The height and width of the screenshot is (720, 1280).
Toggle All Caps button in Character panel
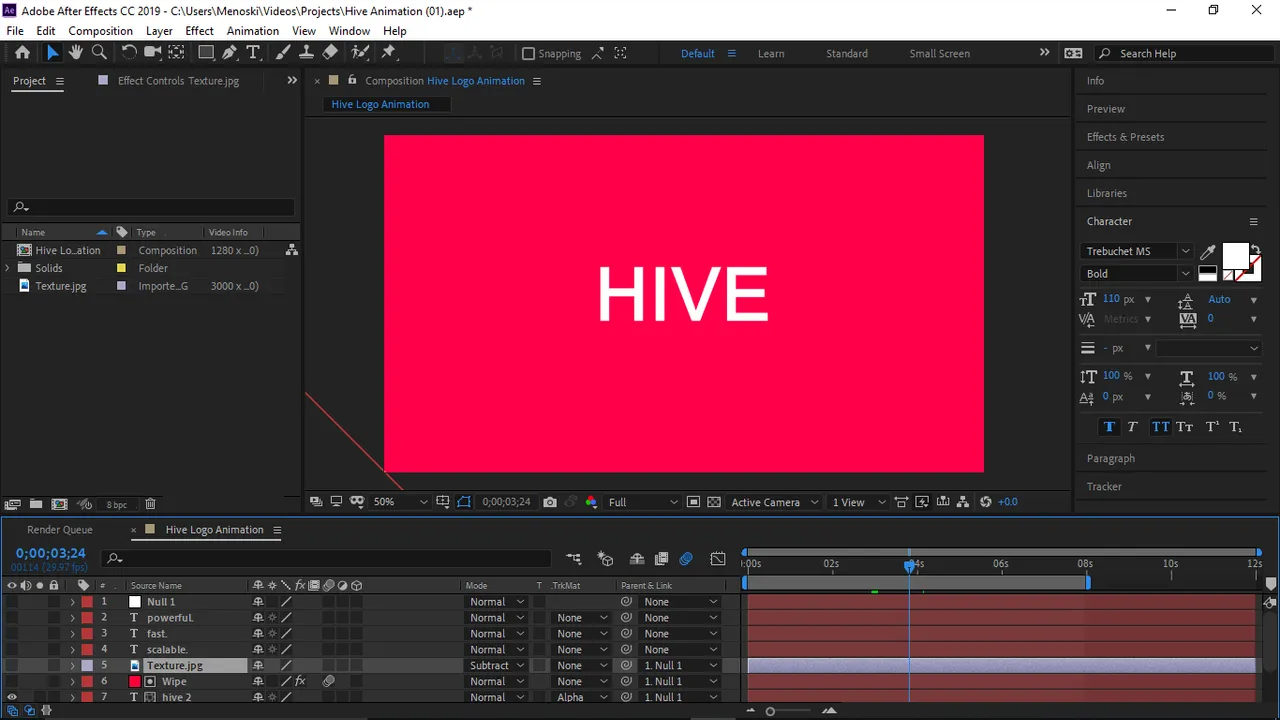[x=1160, y=427]
